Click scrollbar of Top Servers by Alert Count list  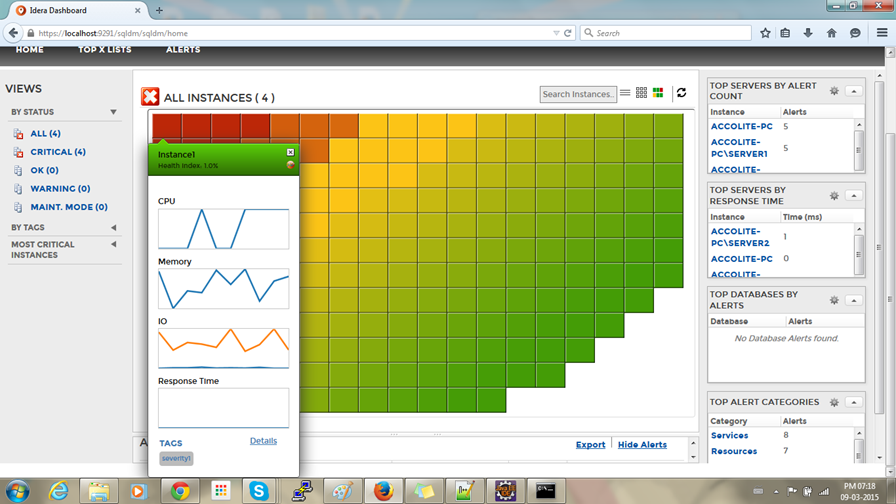click(x=858, y=146)
